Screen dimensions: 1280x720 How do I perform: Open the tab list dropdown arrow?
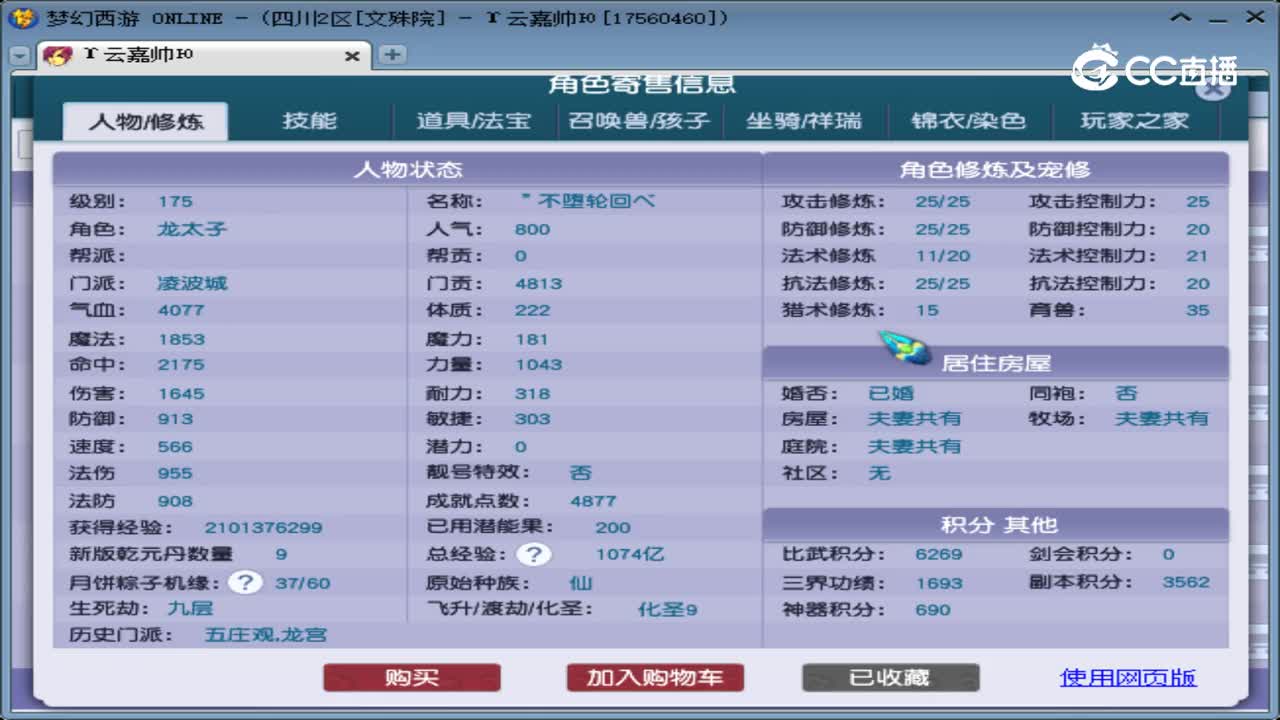19,56
